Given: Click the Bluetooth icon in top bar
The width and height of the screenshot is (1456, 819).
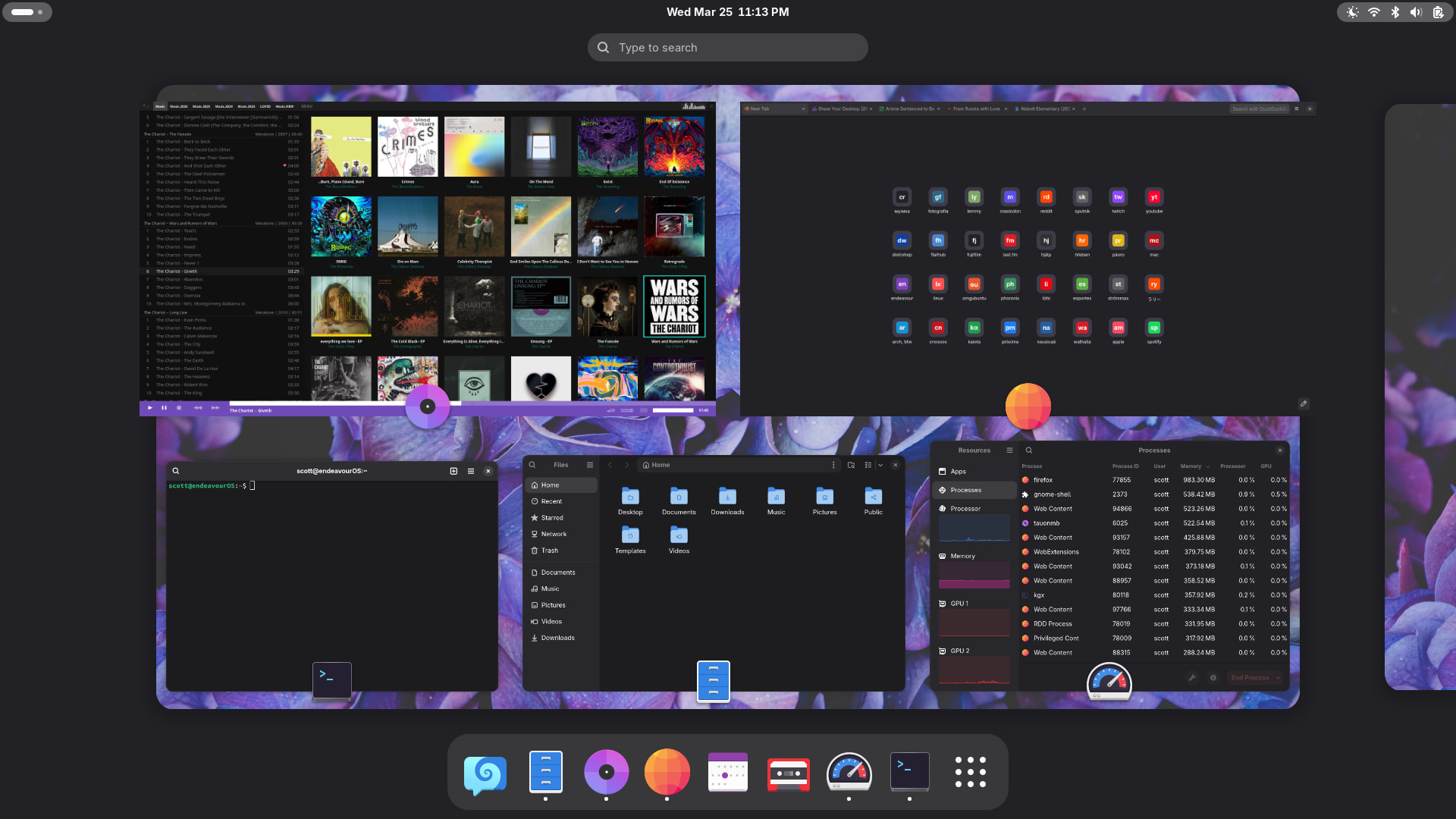Looking at the screenshot, I should click(x=1395, y=12).
